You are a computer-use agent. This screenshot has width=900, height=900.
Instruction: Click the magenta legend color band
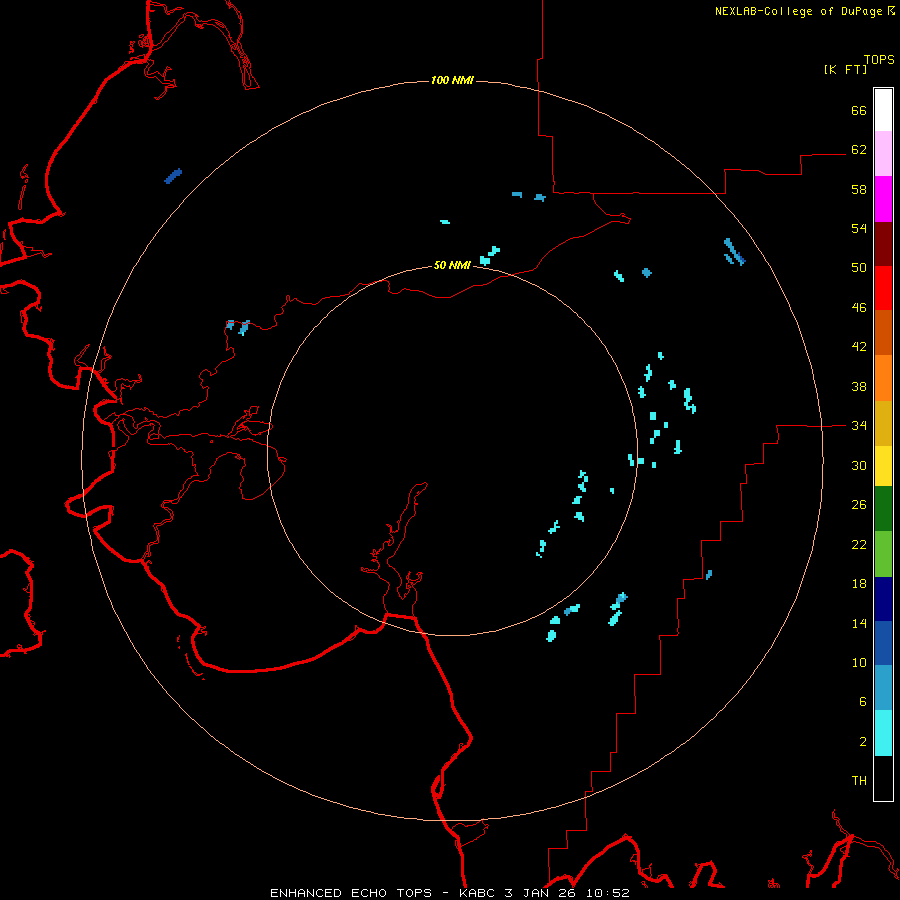coord(883,199)
